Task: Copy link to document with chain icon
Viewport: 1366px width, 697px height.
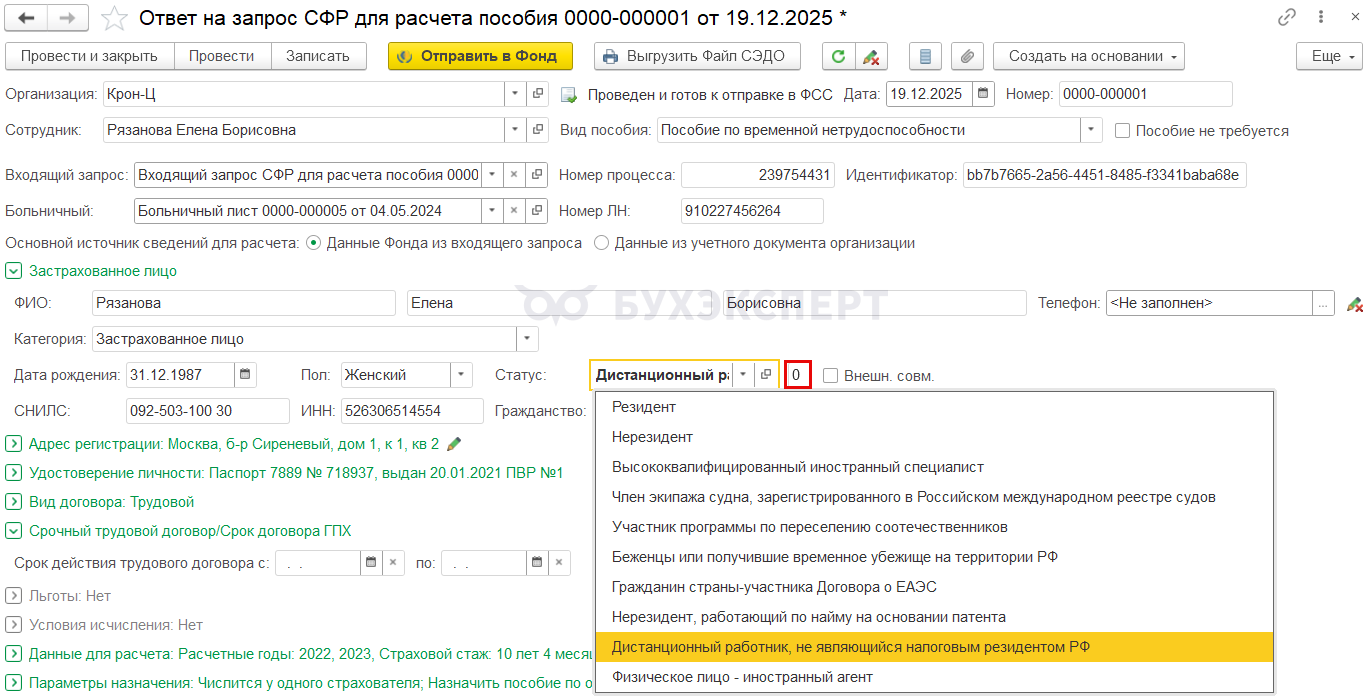Action: [1287, 18]
